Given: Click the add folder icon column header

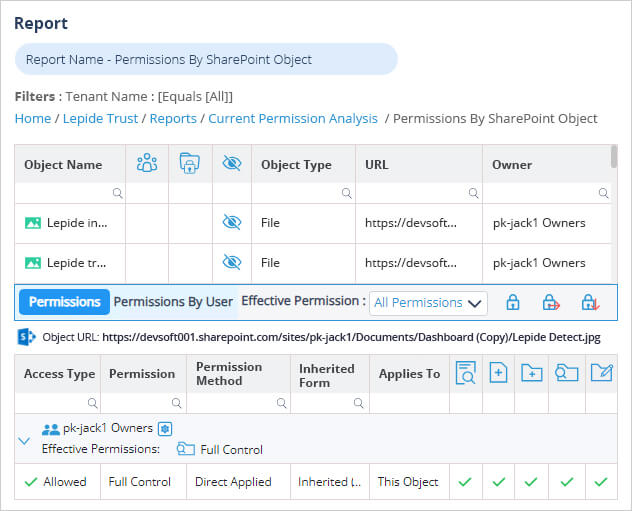Looking at the screenshot, I should (x=531, y=373).
